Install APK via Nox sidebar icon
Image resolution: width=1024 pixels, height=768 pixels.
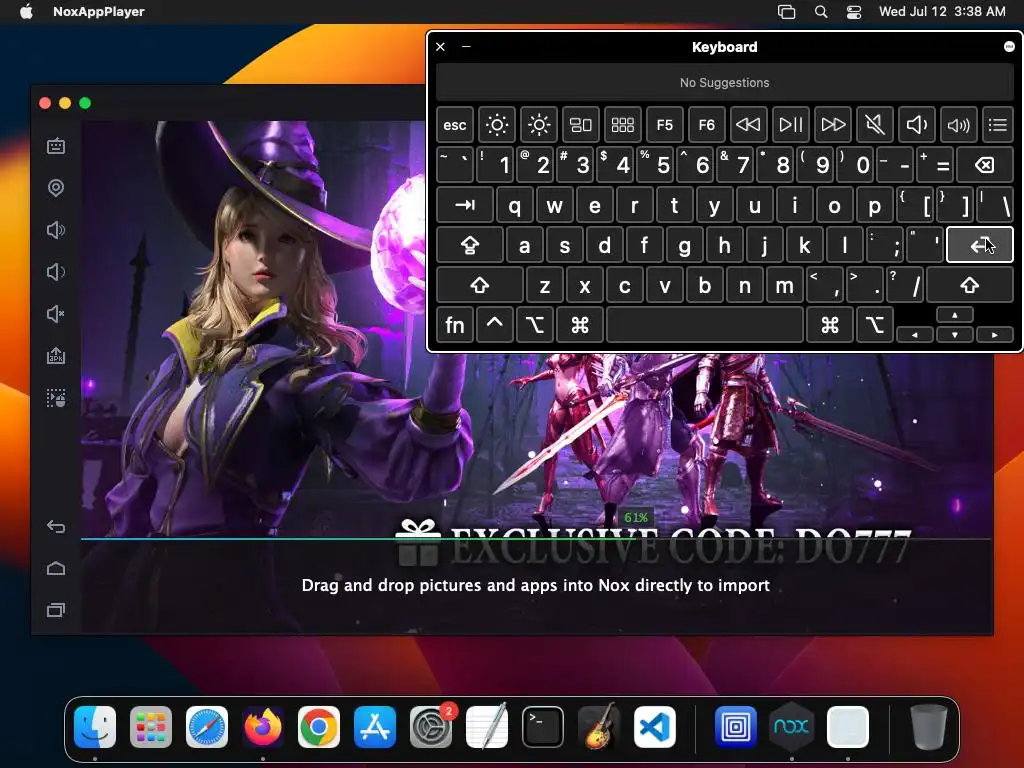coord(56,356)
